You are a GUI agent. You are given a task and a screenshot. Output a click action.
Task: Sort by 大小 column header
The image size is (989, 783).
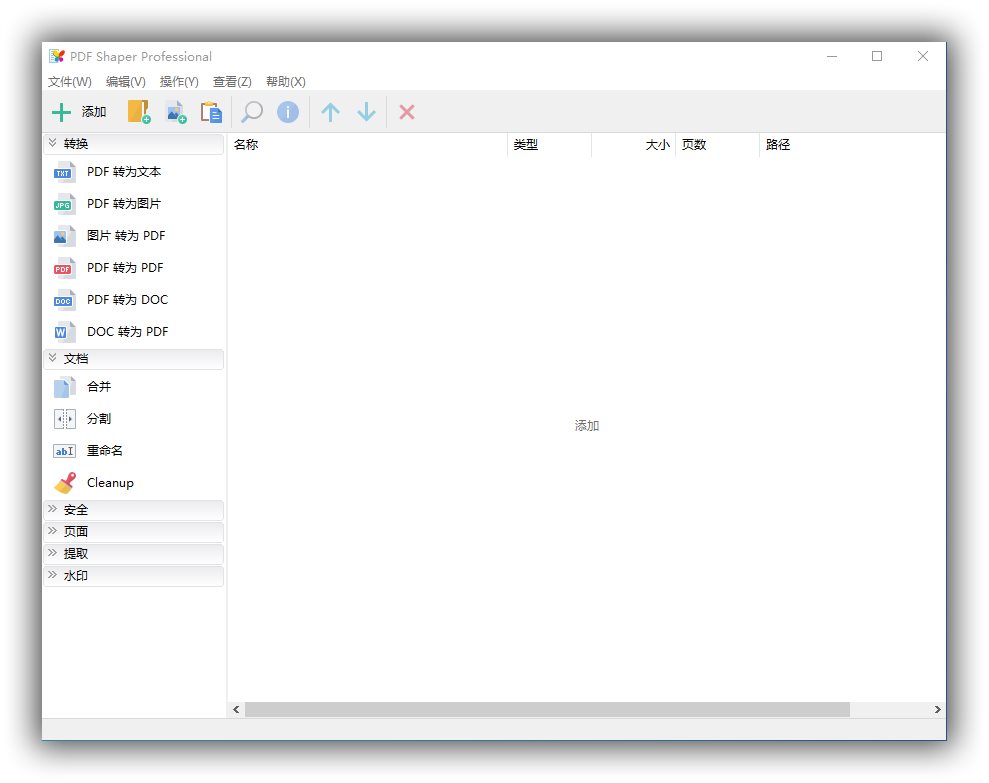633,144
